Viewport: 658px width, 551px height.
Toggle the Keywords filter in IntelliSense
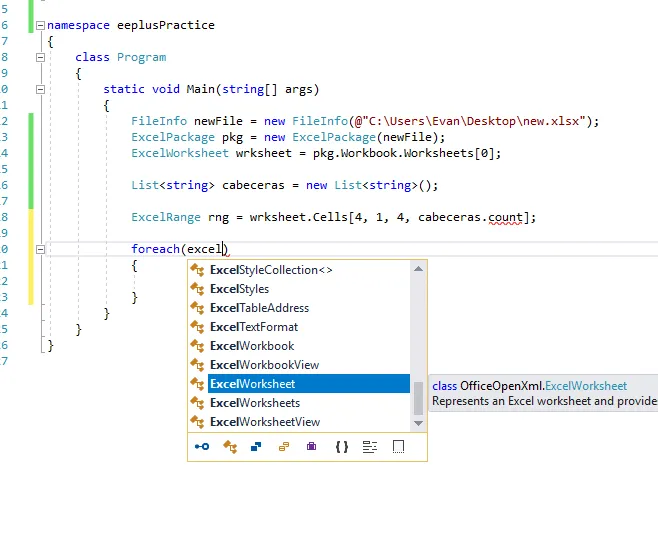pyautogui.click(x=370, y=447)
